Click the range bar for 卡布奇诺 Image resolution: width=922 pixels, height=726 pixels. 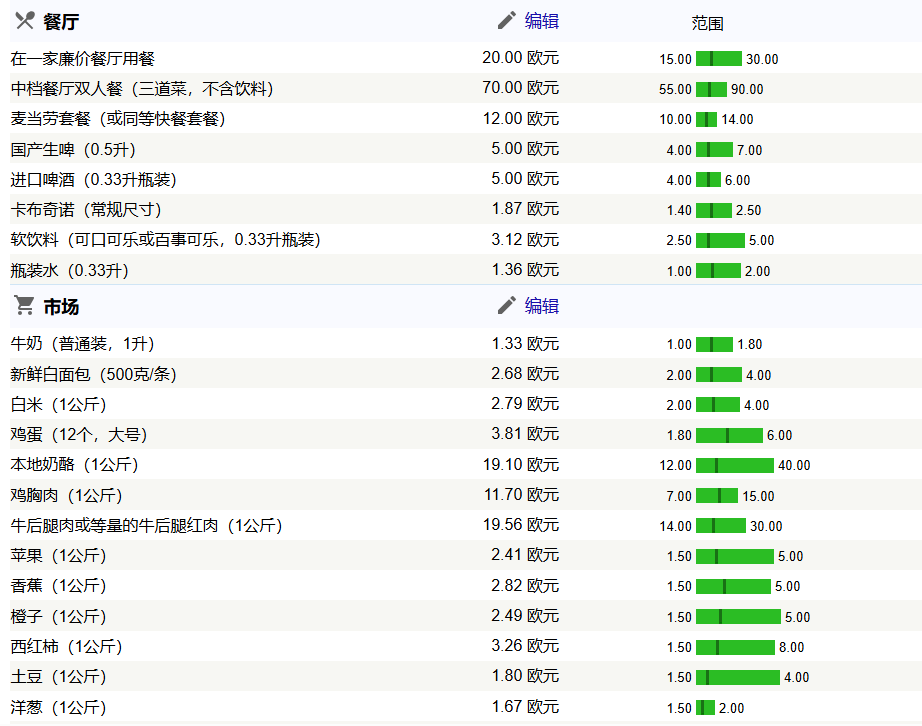click(x=713, y=210)
